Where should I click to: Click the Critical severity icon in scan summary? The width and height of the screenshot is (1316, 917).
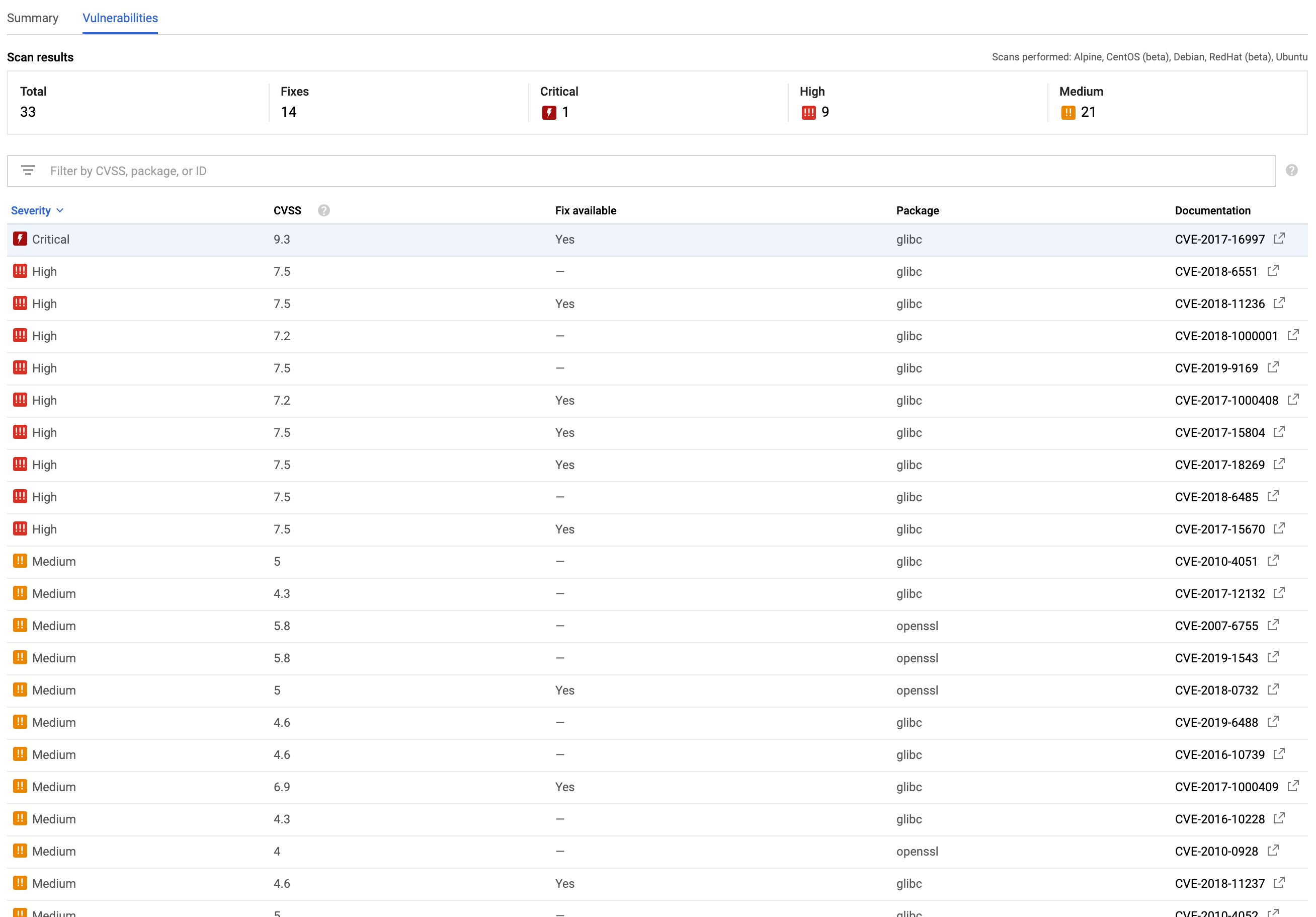[x=551, y=112]
